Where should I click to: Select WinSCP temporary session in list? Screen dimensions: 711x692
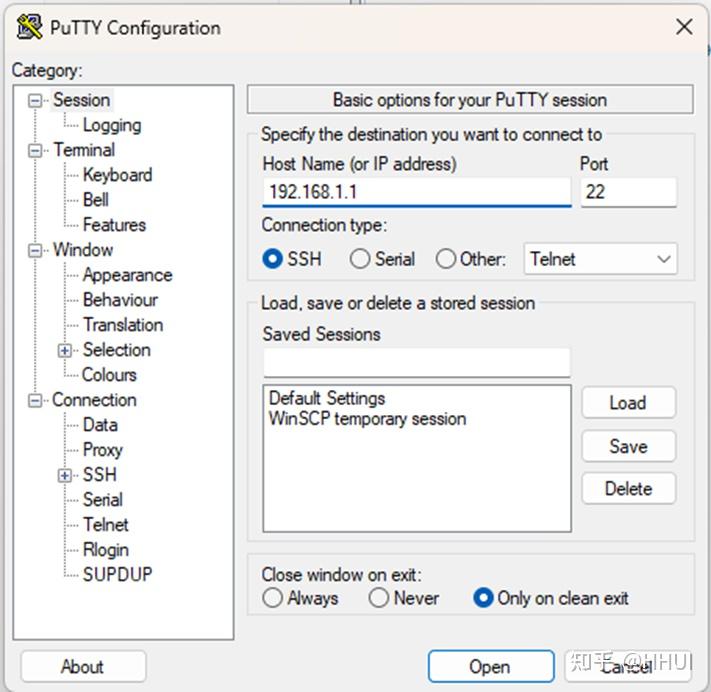point(367,419)
